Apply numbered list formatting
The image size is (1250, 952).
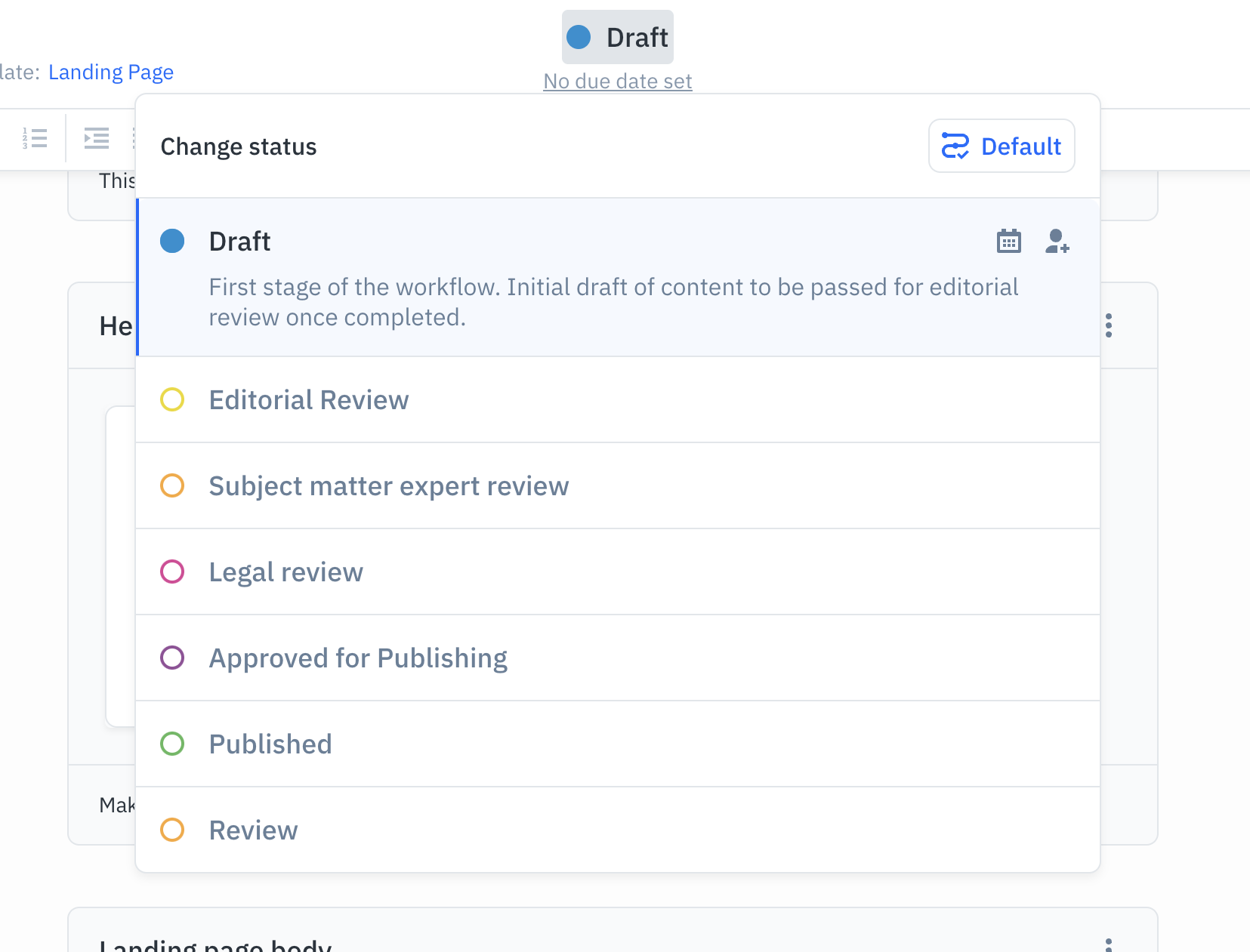pyautogui.click(x=35, y=138)
